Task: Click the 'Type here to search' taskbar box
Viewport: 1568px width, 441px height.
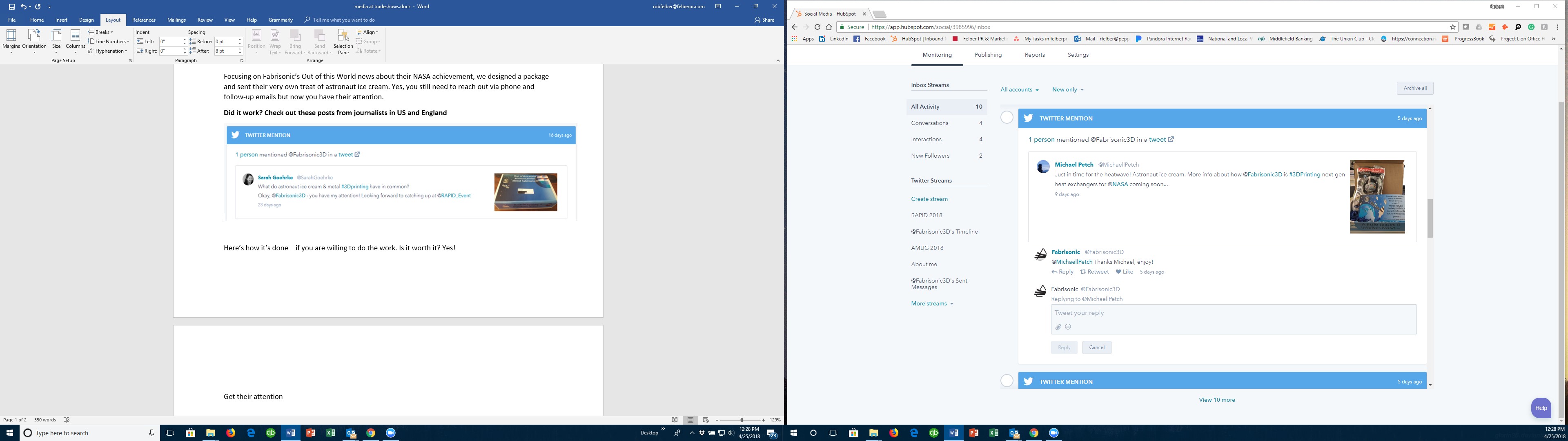Action: (x=90, y=432)
